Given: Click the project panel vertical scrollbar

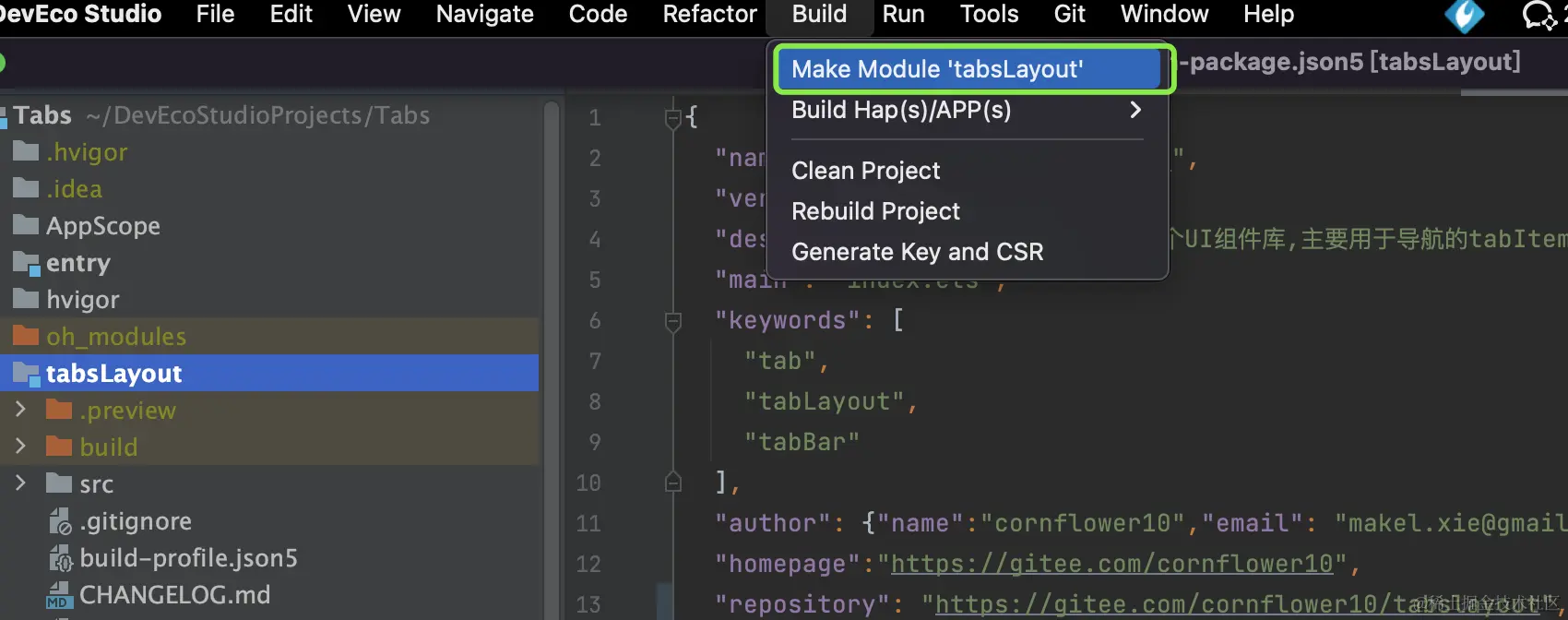Looking at the screenshot, I should tap(552, 277).
